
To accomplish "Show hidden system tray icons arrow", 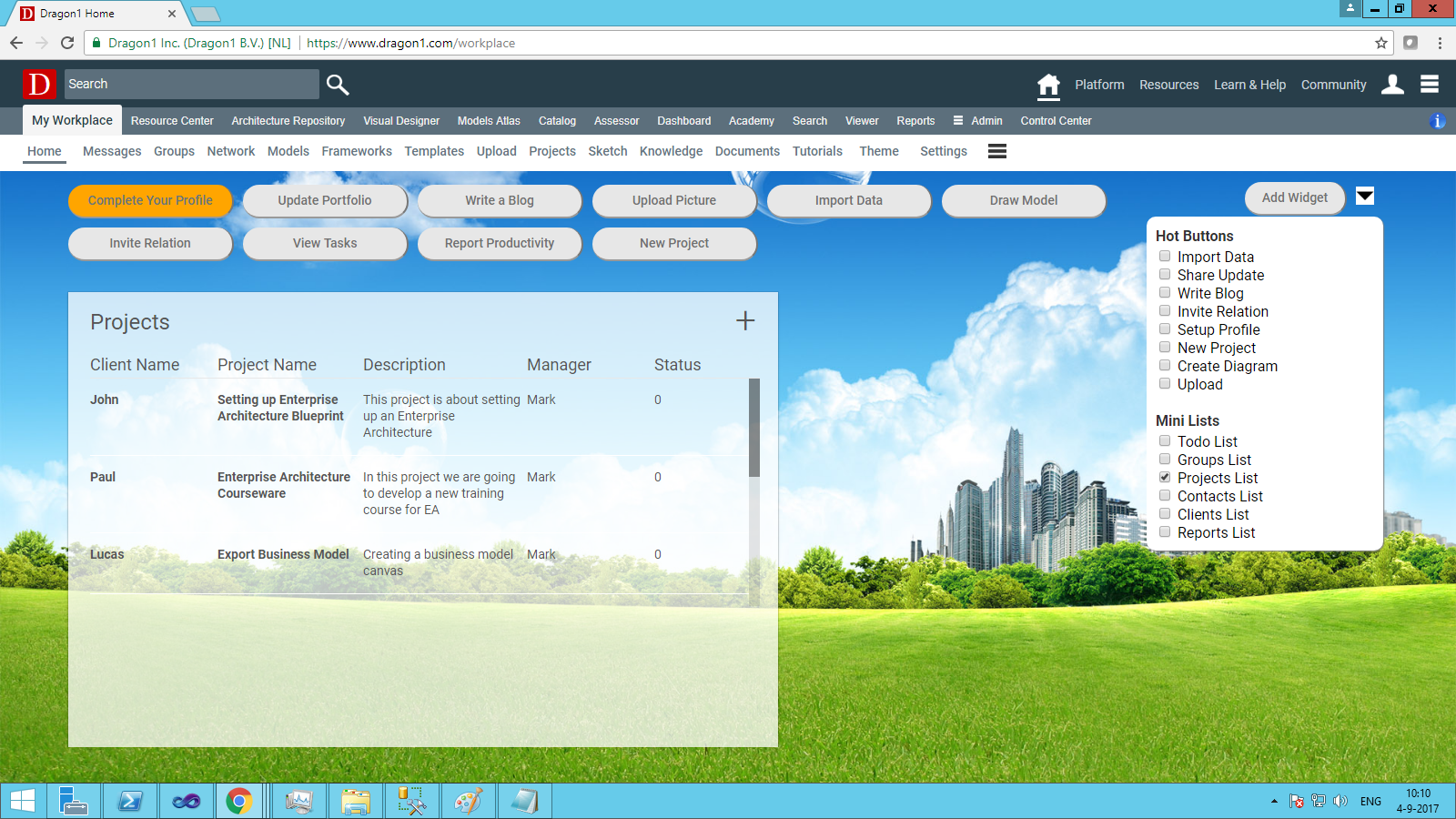I will point(1274,801).
